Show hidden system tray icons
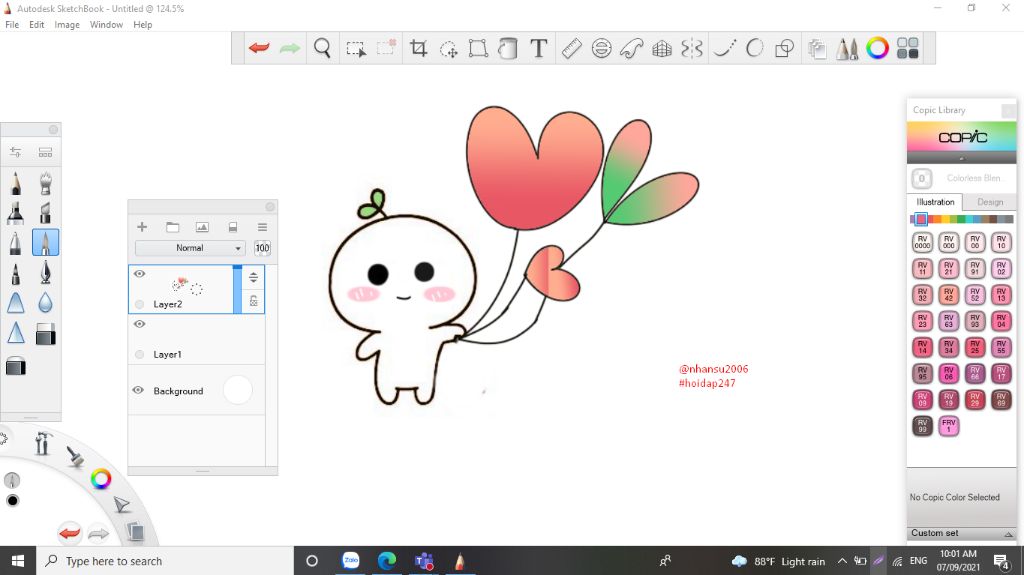This screenshot has height=575, width=1024. 842,561
